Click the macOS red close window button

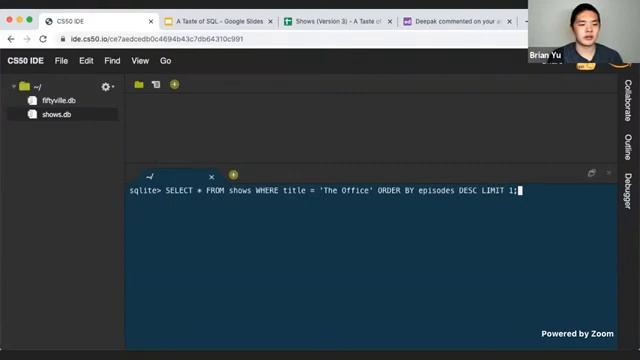tap(9, 20)
